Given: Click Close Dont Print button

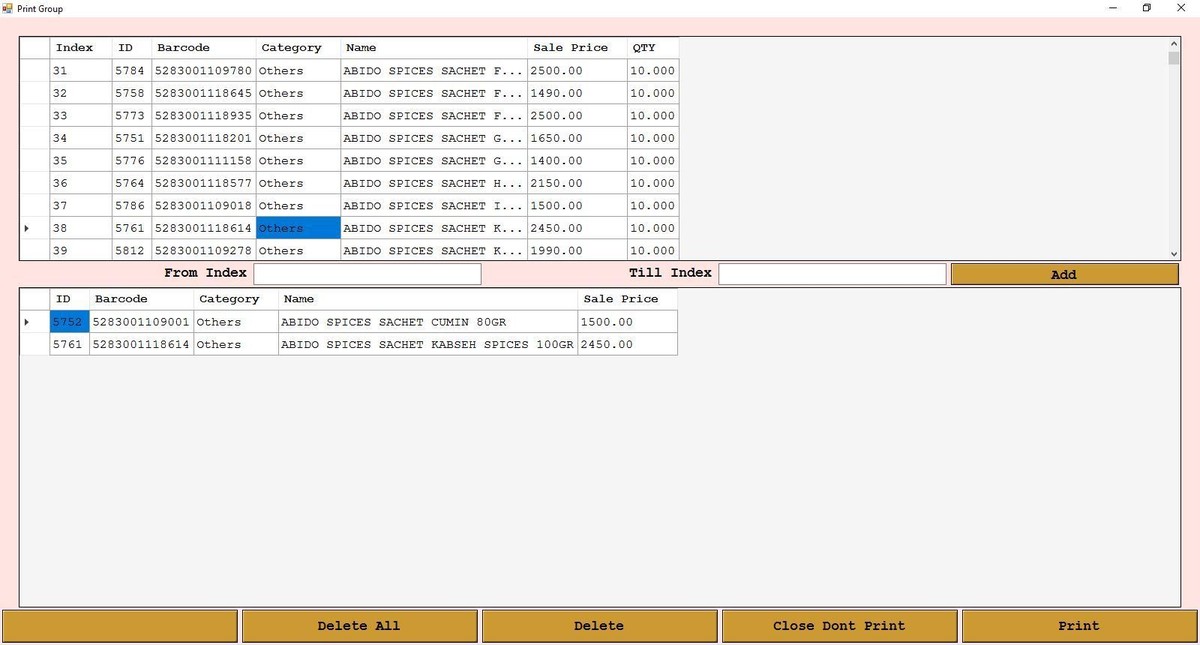Looking at the screenshot, I should click(839, 626).
